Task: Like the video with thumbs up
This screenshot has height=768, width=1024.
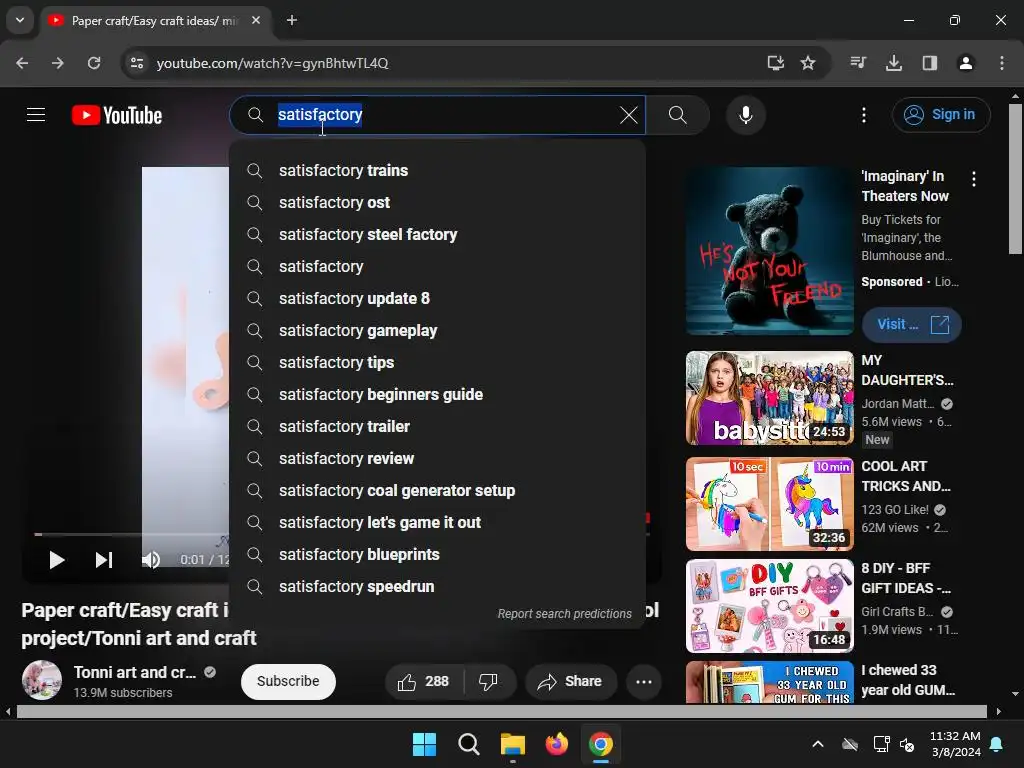Action: point(423,682)
